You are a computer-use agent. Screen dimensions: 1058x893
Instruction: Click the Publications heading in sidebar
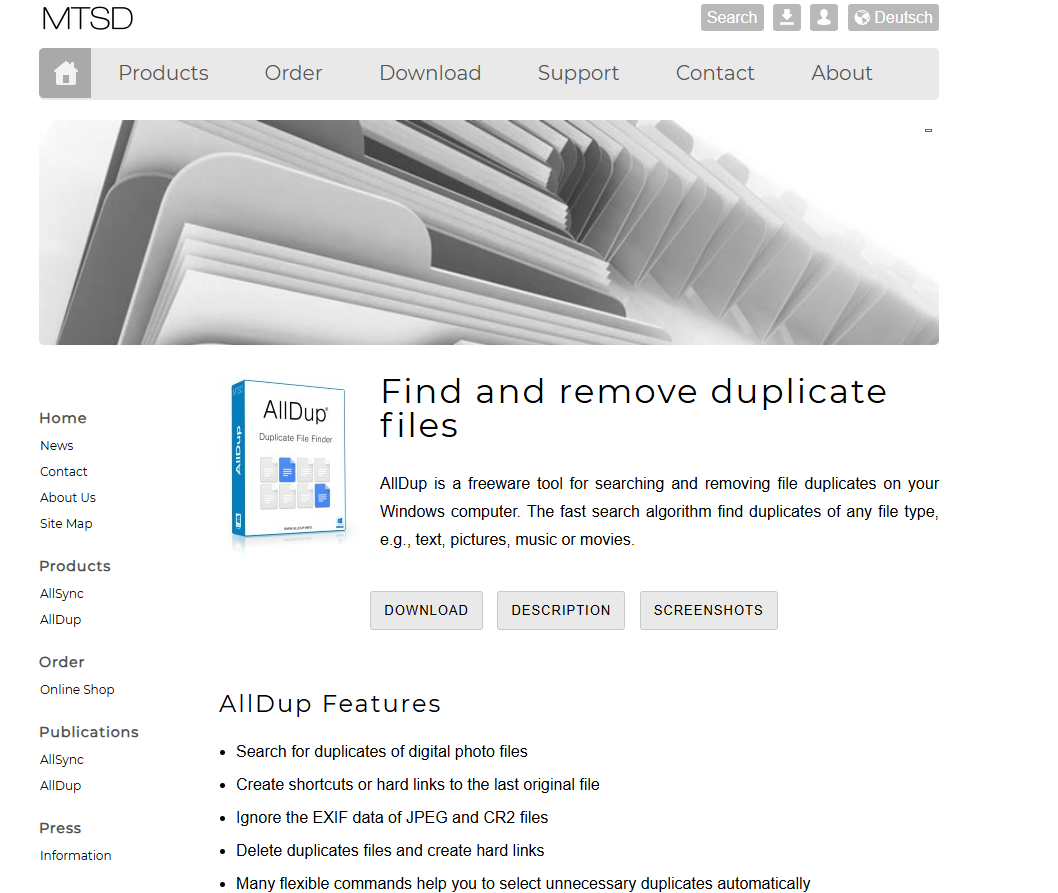(89, 732)
